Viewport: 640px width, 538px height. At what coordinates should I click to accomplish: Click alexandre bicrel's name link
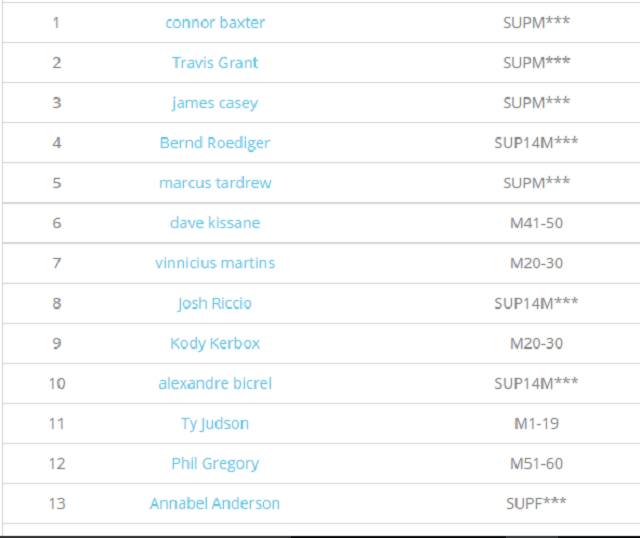tap(215, 383)
